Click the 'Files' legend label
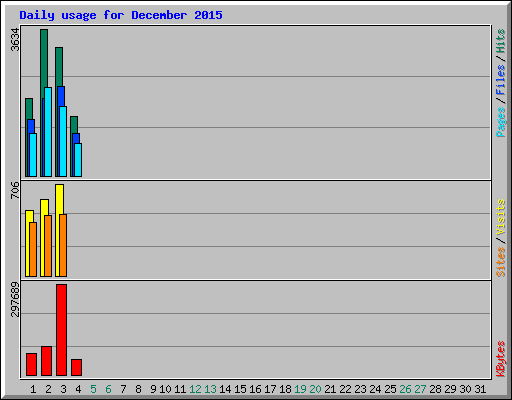The width and height of the screenshot is (512, 400). click(501, 80)
